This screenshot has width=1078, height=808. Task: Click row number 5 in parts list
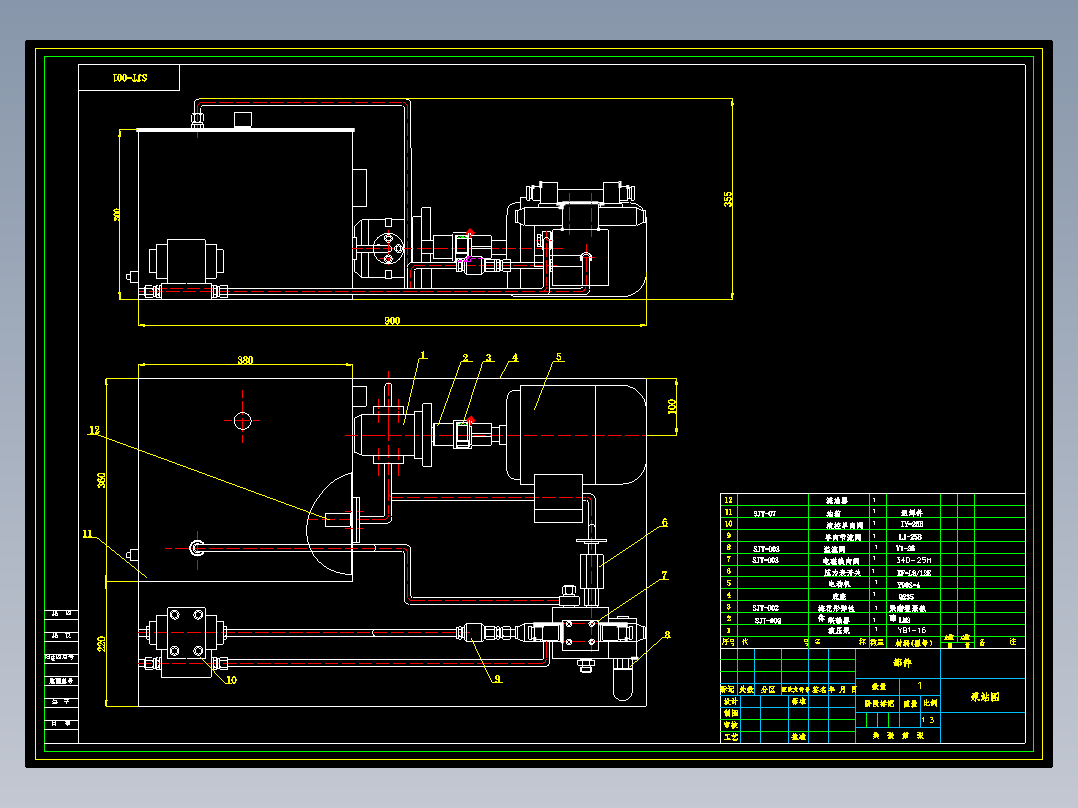pyautogui.click(x=729, y=582)
